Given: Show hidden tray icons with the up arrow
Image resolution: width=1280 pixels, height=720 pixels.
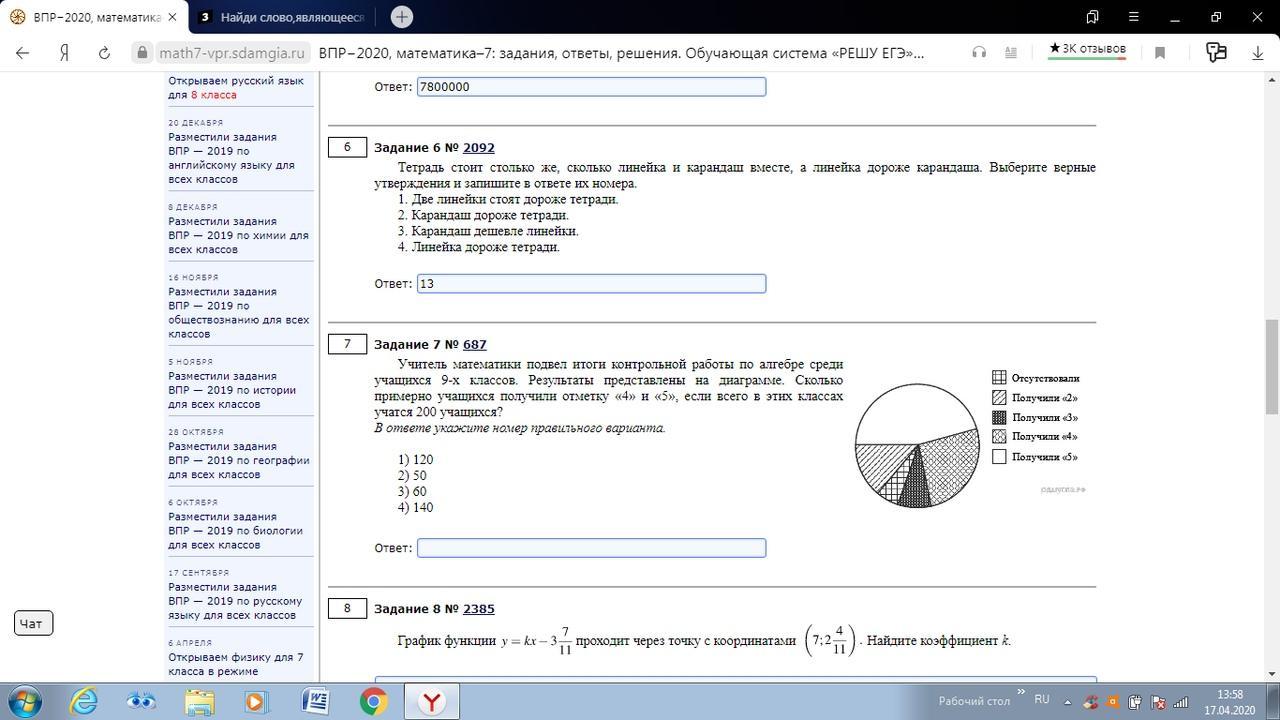Looking at the screenshot, I should coord(1068,702).
